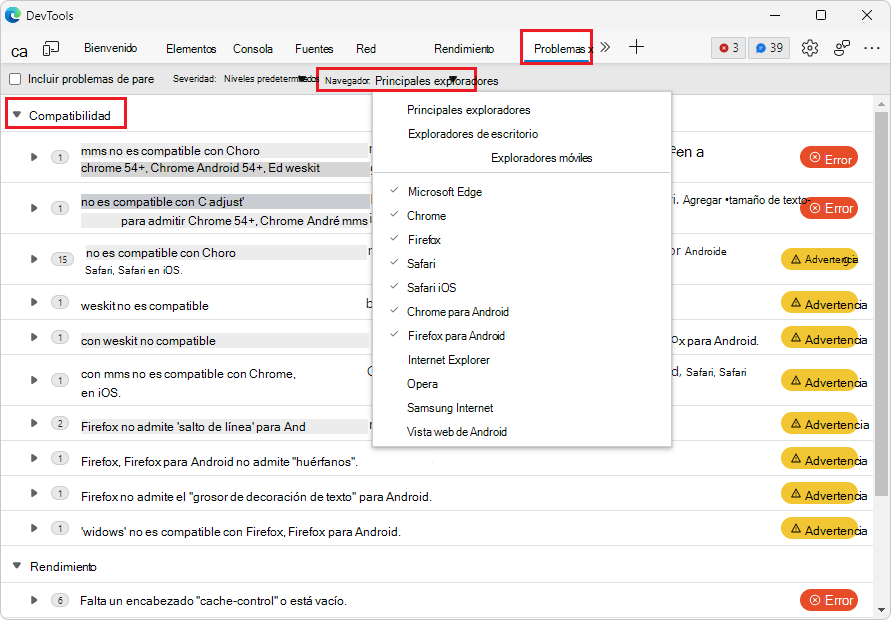Collapse the Compatibilidad section

point(17,115)
